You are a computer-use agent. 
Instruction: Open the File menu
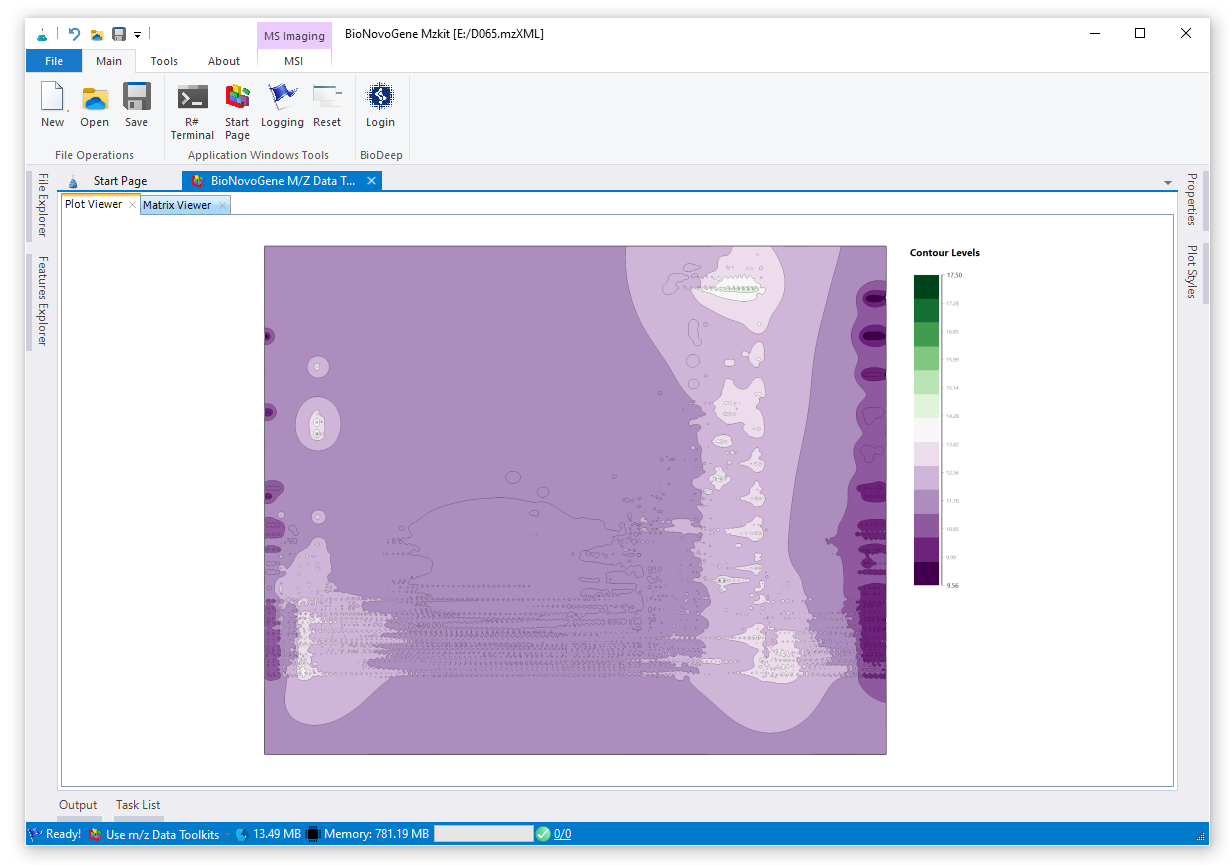(54, 61)
